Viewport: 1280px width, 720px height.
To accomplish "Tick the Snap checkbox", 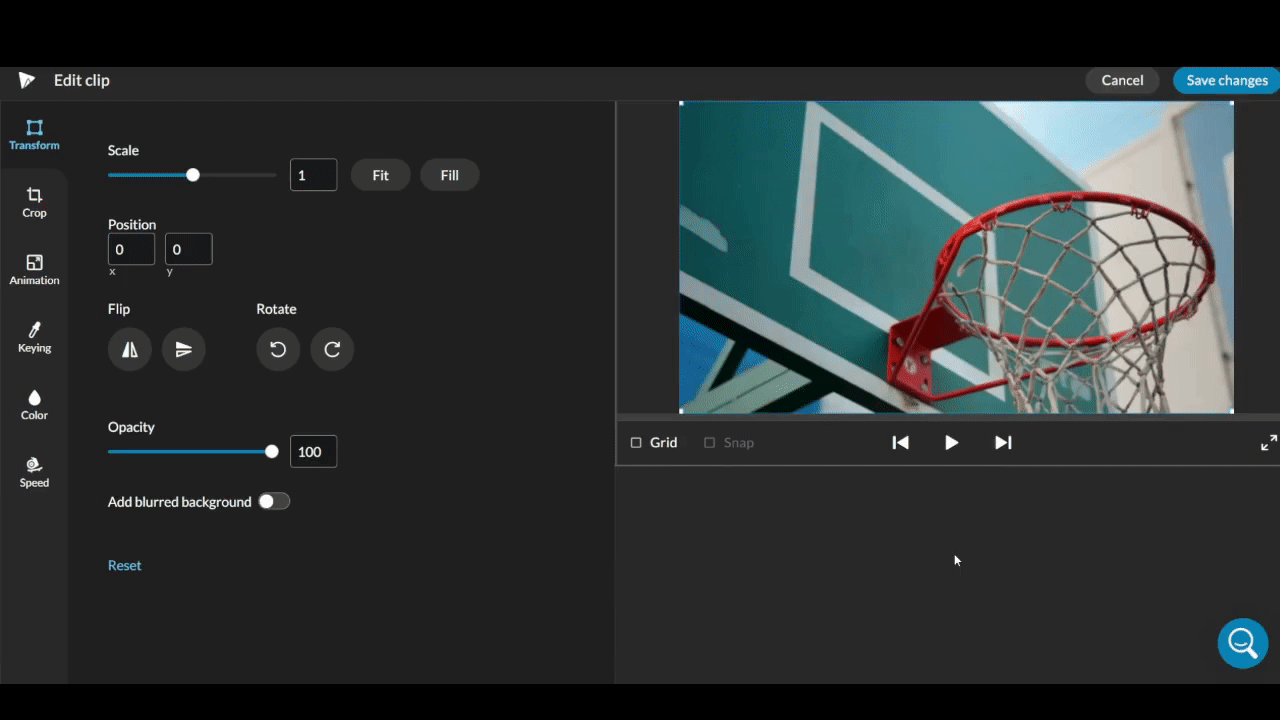I will tap(710, 443).
